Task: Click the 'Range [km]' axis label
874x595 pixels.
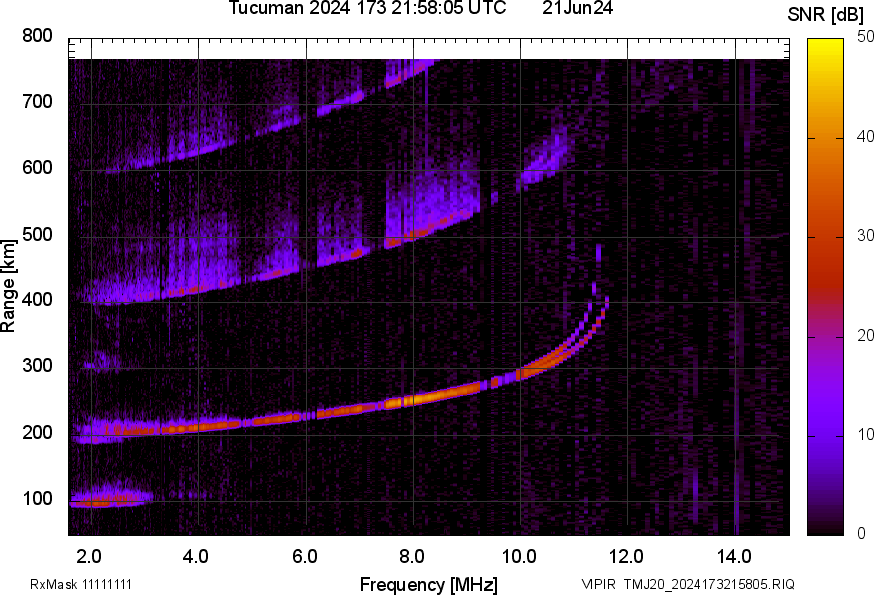Action: pyautogui.click(x=8, y=286)
